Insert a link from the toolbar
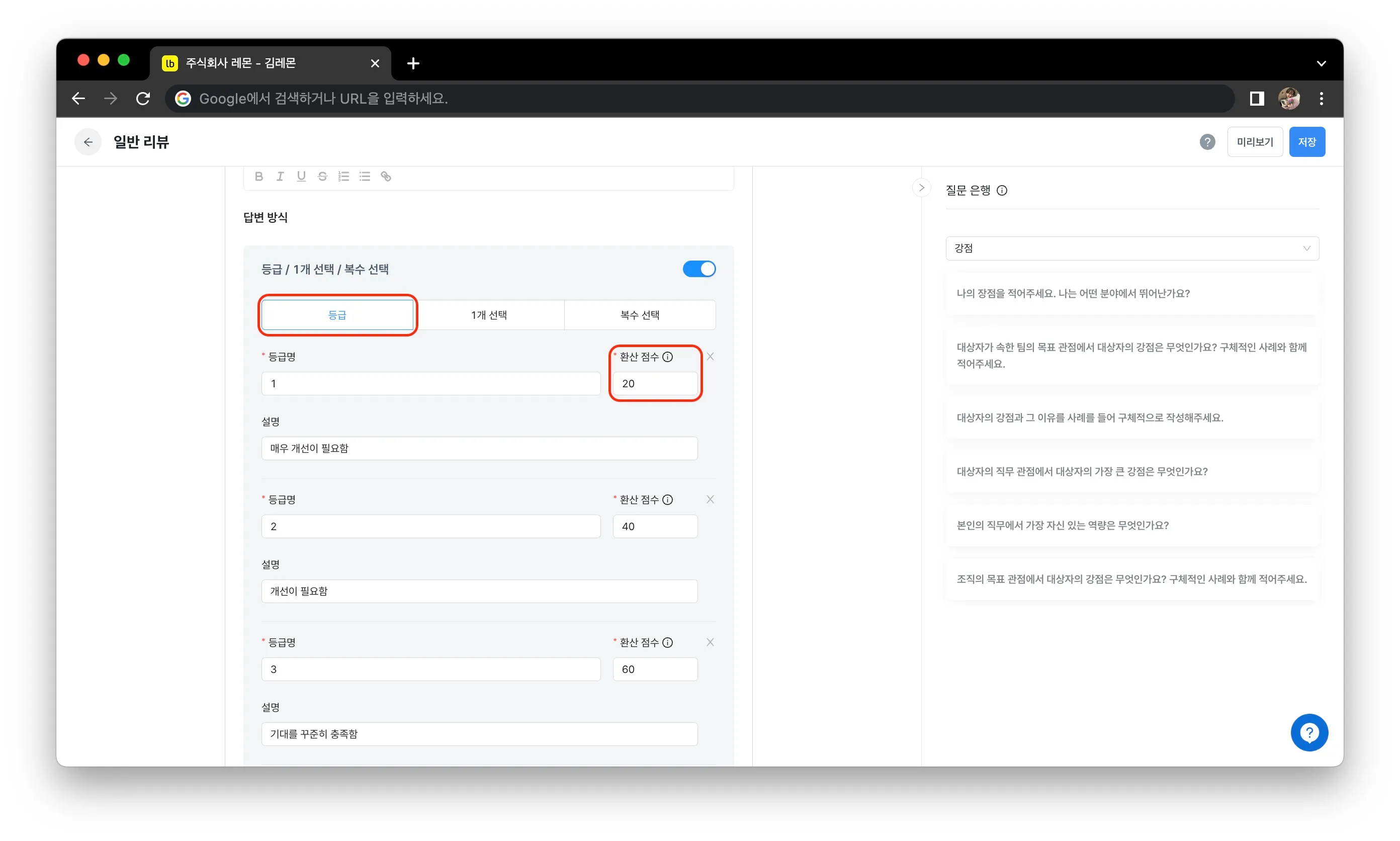 386,176
